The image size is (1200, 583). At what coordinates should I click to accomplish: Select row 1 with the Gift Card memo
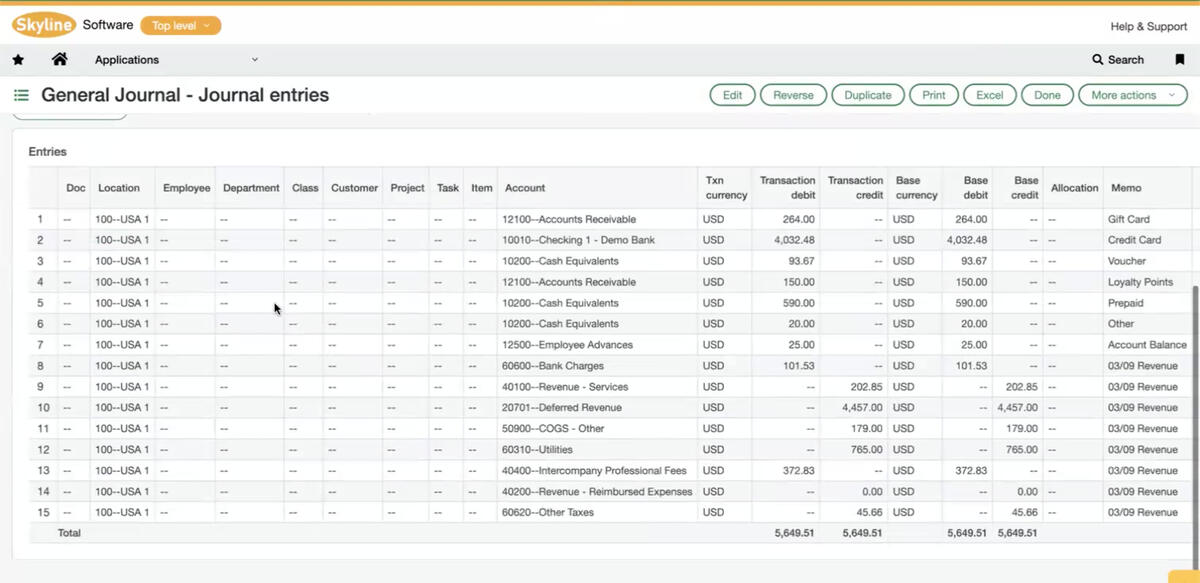(x=300, y=219)
